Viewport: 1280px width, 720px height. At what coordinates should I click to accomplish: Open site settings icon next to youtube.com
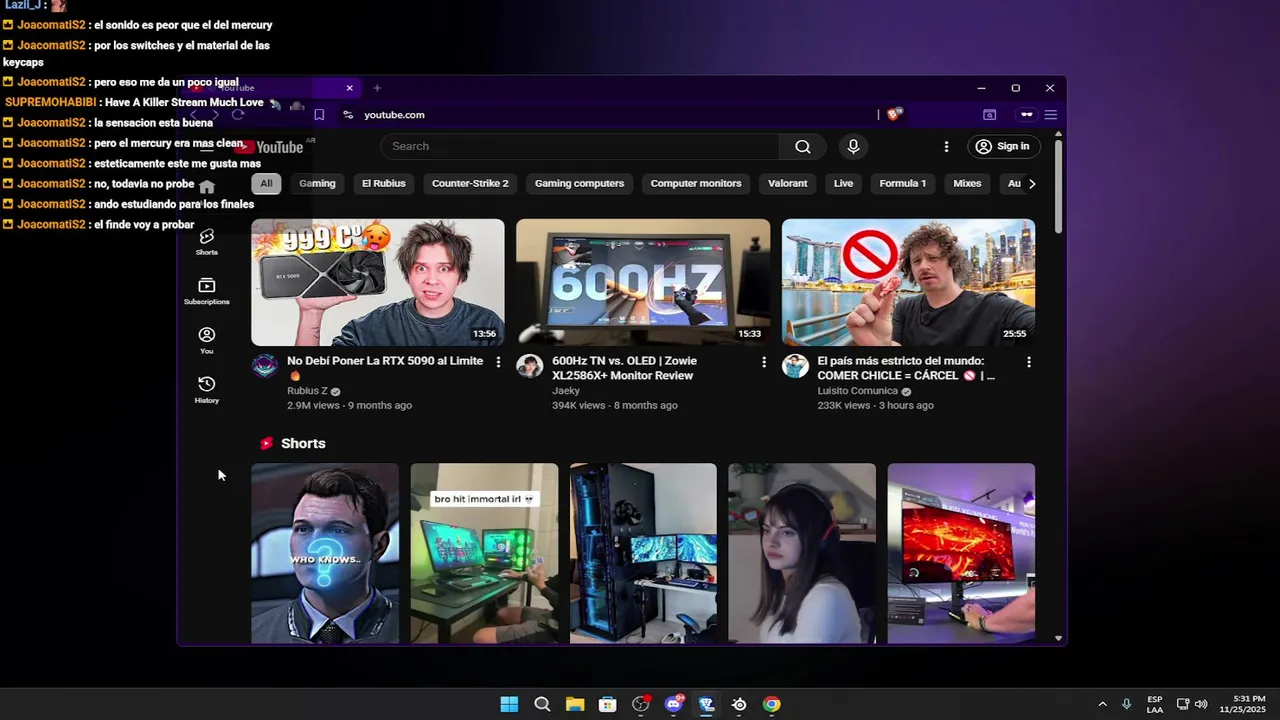pyautogui.click(x=348, y=114)
